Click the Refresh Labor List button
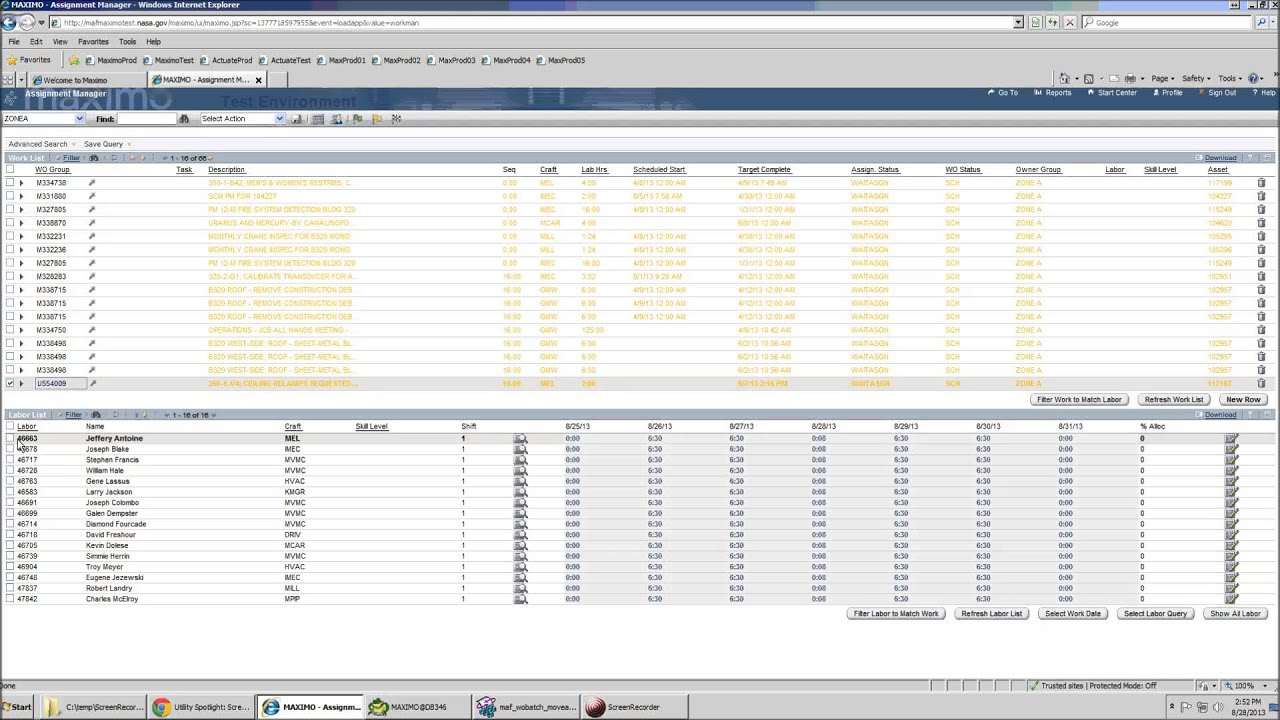 (990, 614)
